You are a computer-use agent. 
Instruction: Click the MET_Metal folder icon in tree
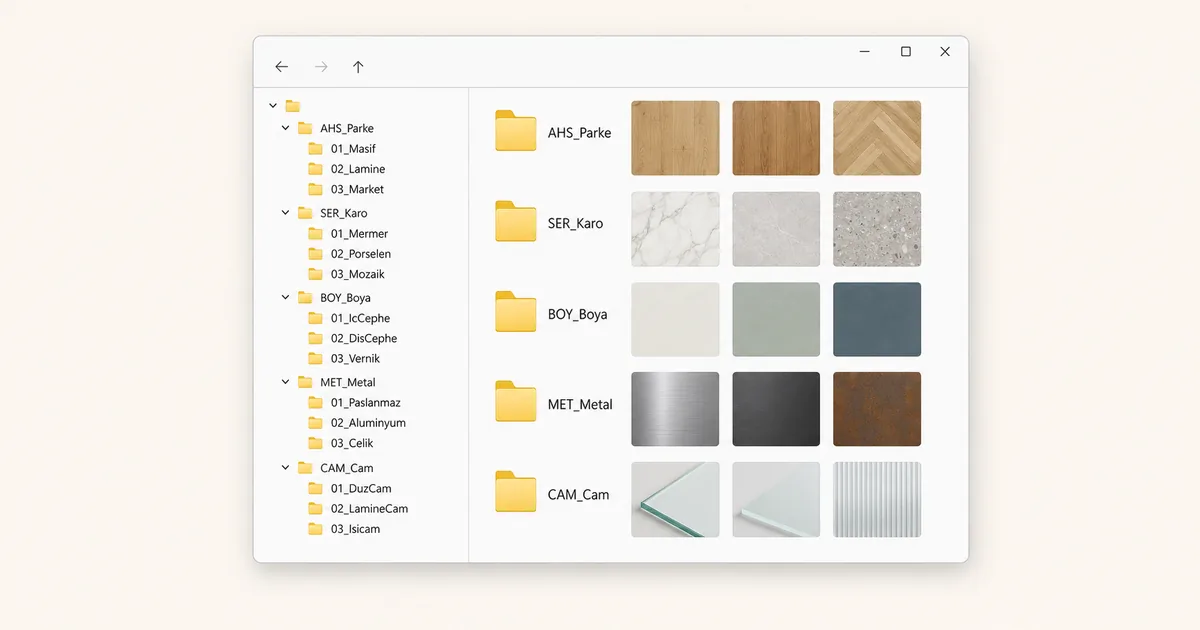(305, 382)
